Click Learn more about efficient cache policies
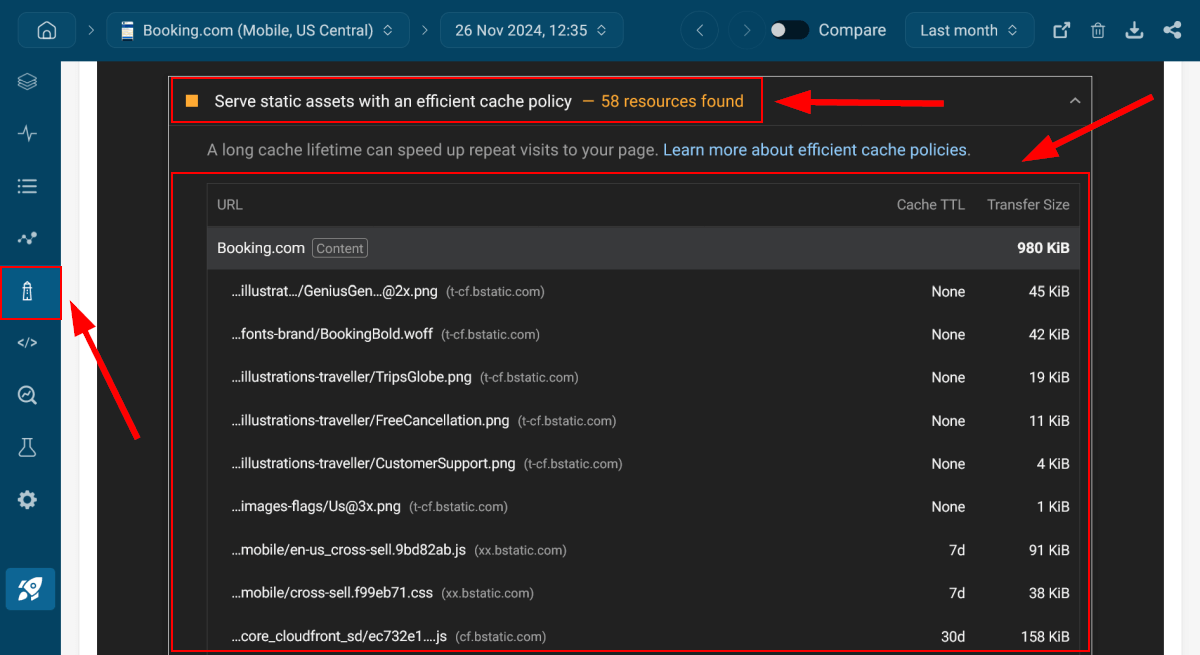Image resolution: width=1200 pixels, height=655 pixels. tap(816, 150)
